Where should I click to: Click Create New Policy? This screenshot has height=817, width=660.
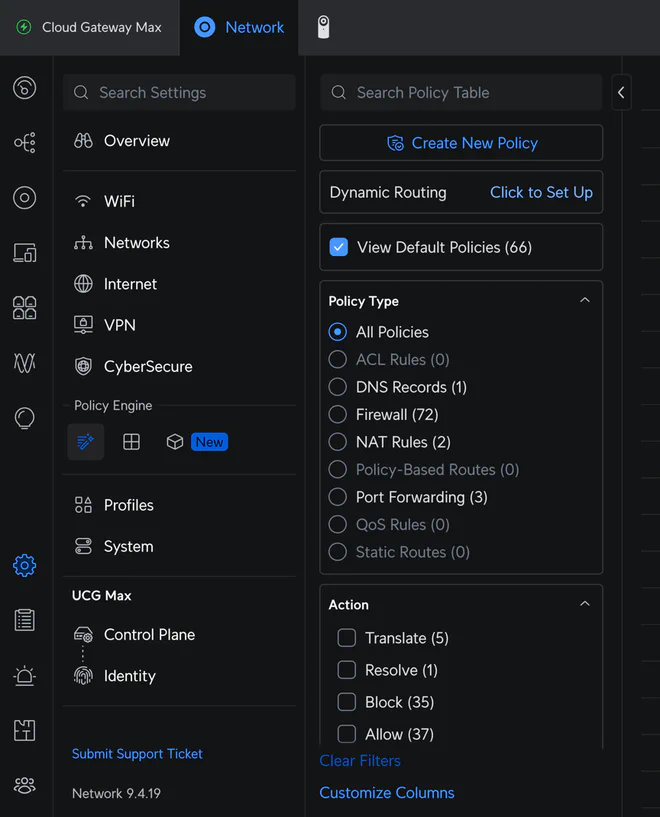(x=460, y=142)
